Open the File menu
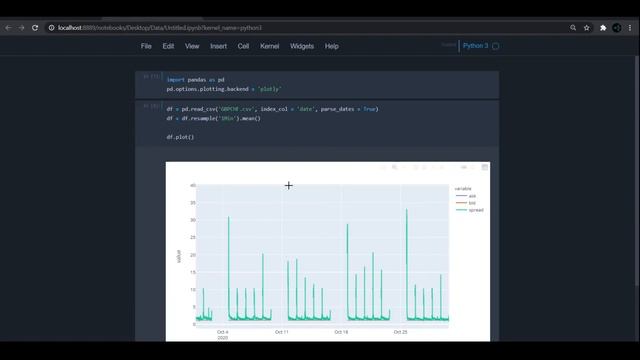 click(146, 46)
